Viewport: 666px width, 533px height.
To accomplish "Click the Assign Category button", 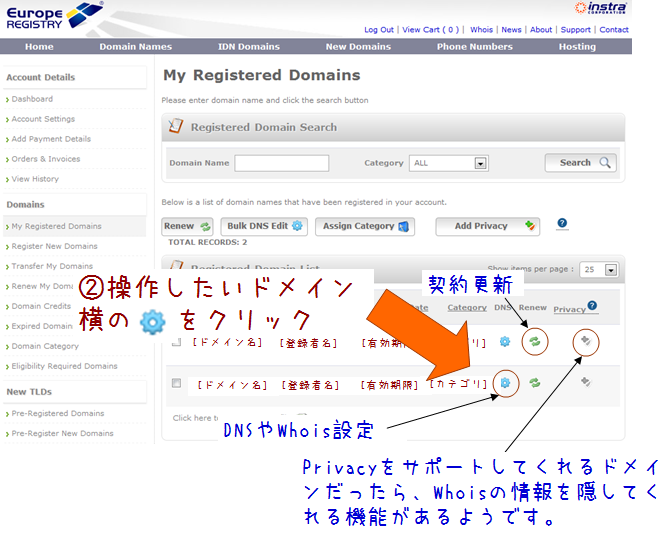I will coord(365,226).
